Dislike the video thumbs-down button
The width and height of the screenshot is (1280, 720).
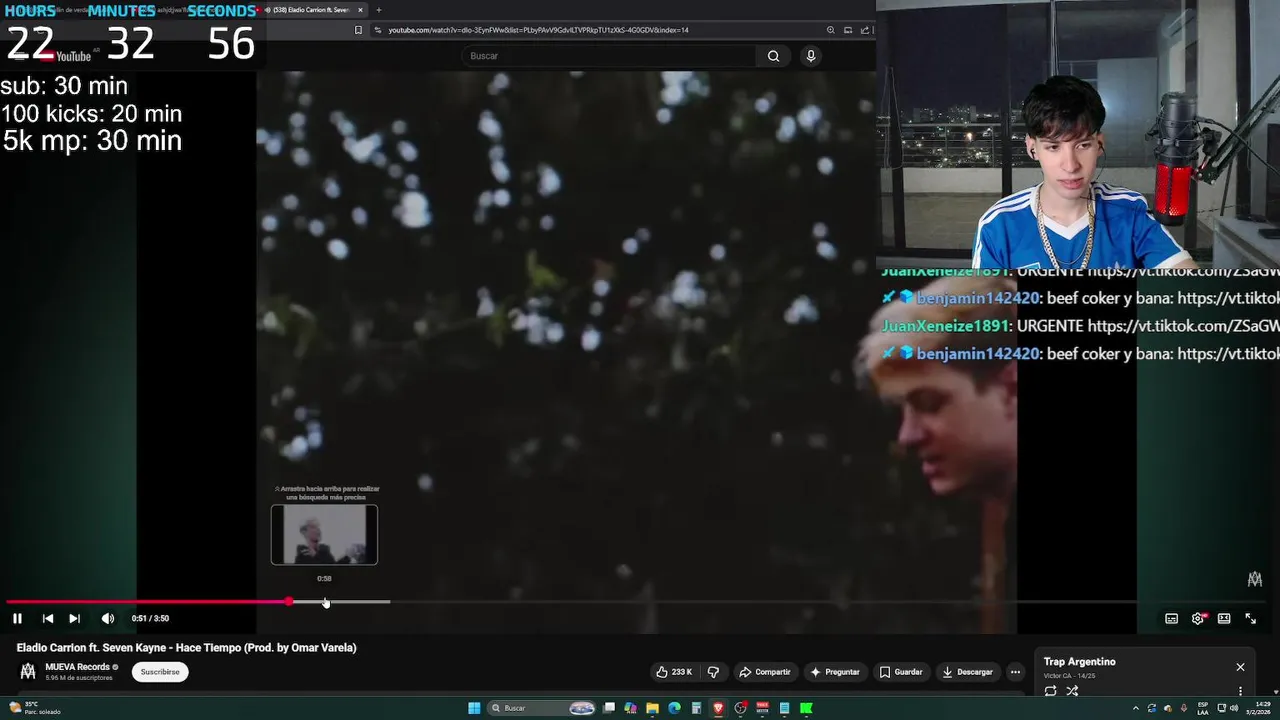713,672
